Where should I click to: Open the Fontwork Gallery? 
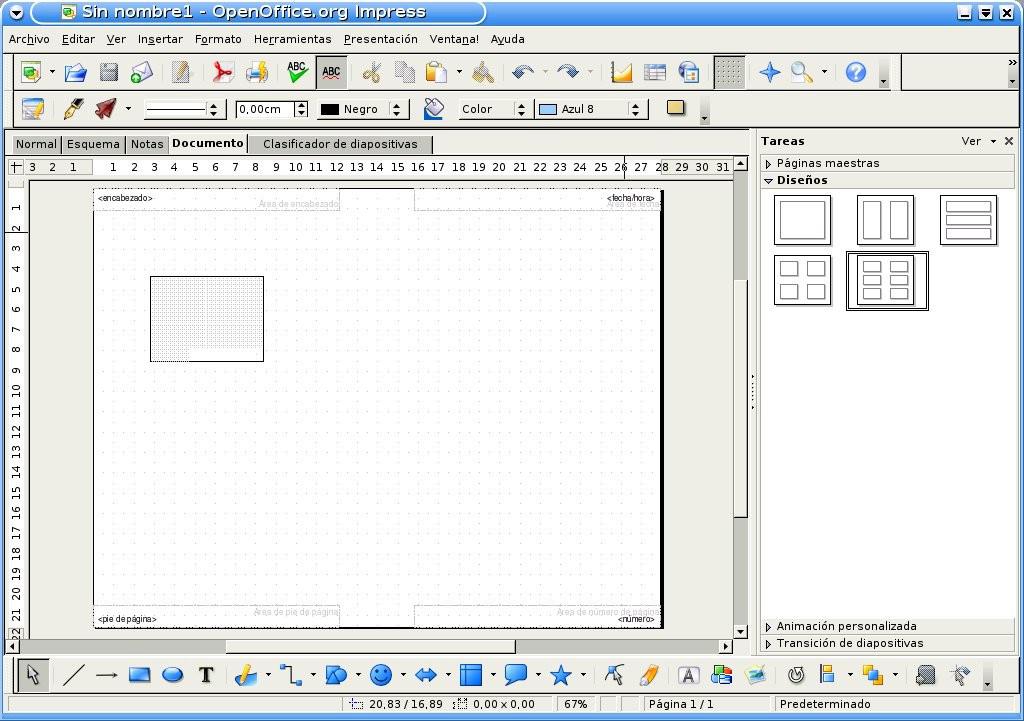[687, 675]
